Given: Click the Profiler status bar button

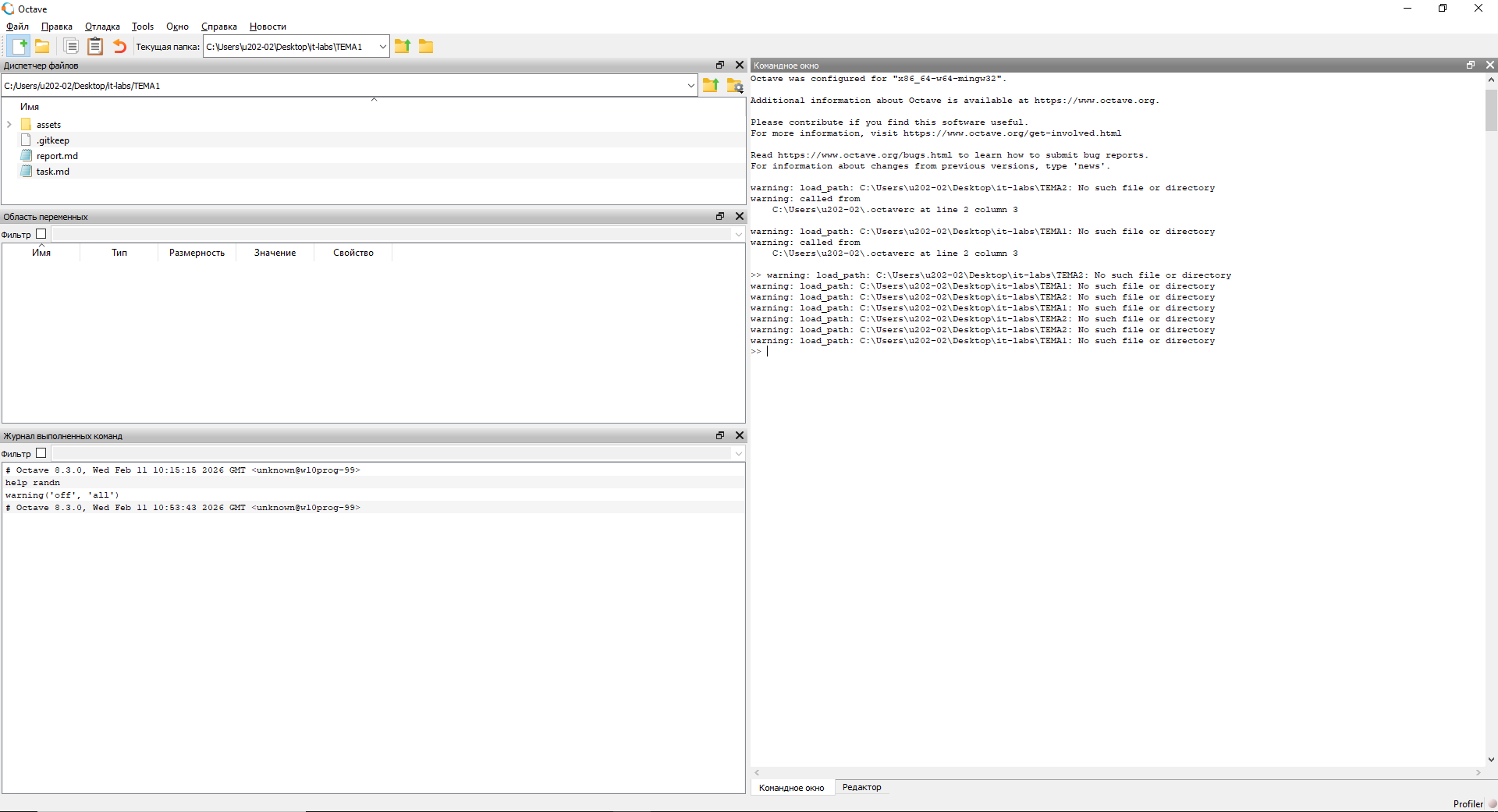Looking at the screenshot, I should [1468, 804].
